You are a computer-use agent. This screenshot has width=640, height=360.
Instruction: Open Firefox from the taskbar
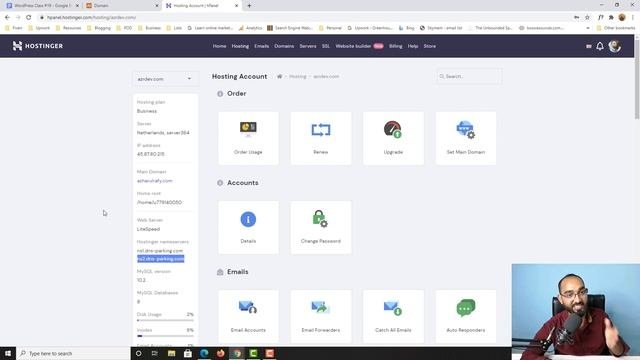point(220,353)
